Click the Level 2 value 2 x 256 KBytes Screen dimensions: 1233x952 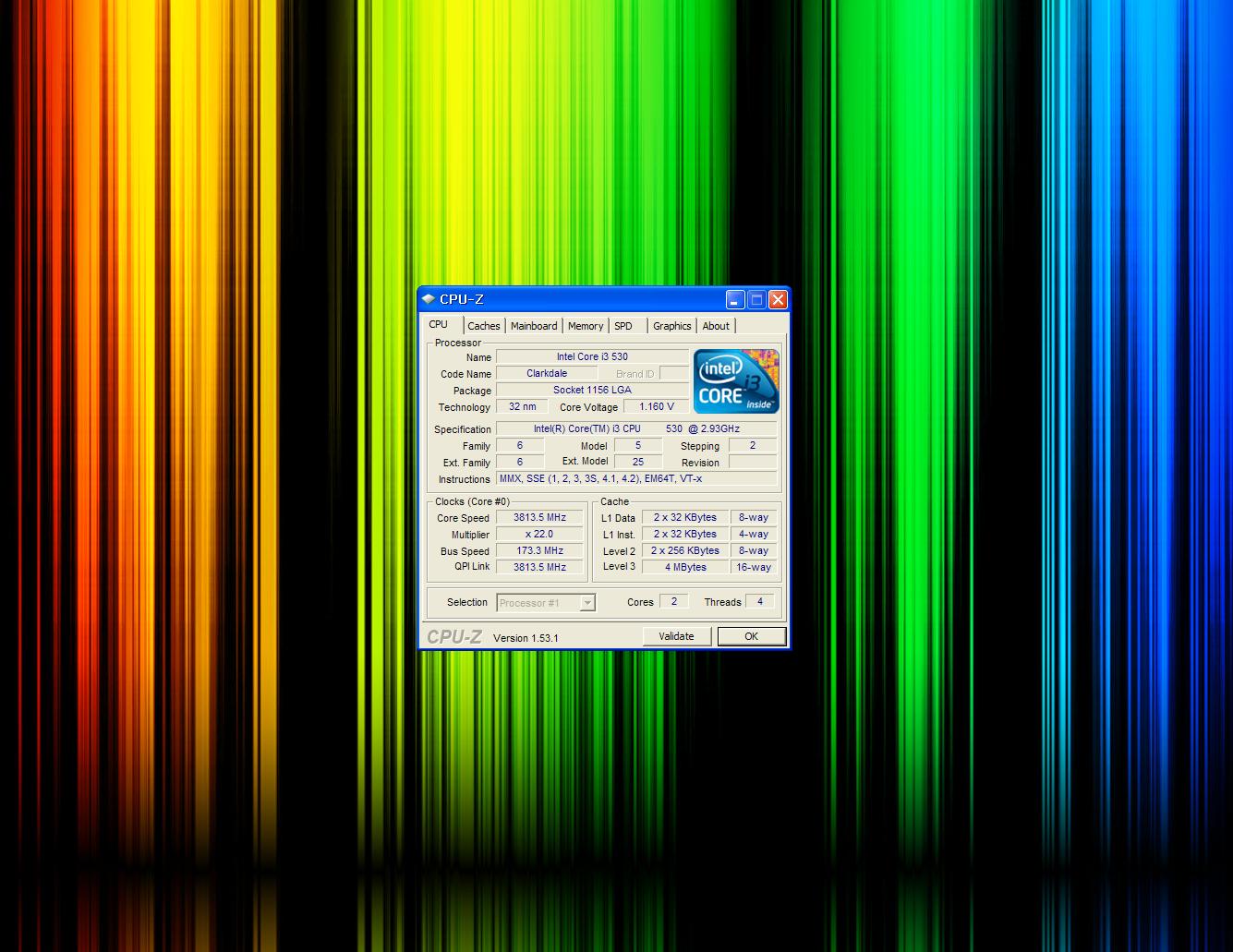(x=685, y=550)
